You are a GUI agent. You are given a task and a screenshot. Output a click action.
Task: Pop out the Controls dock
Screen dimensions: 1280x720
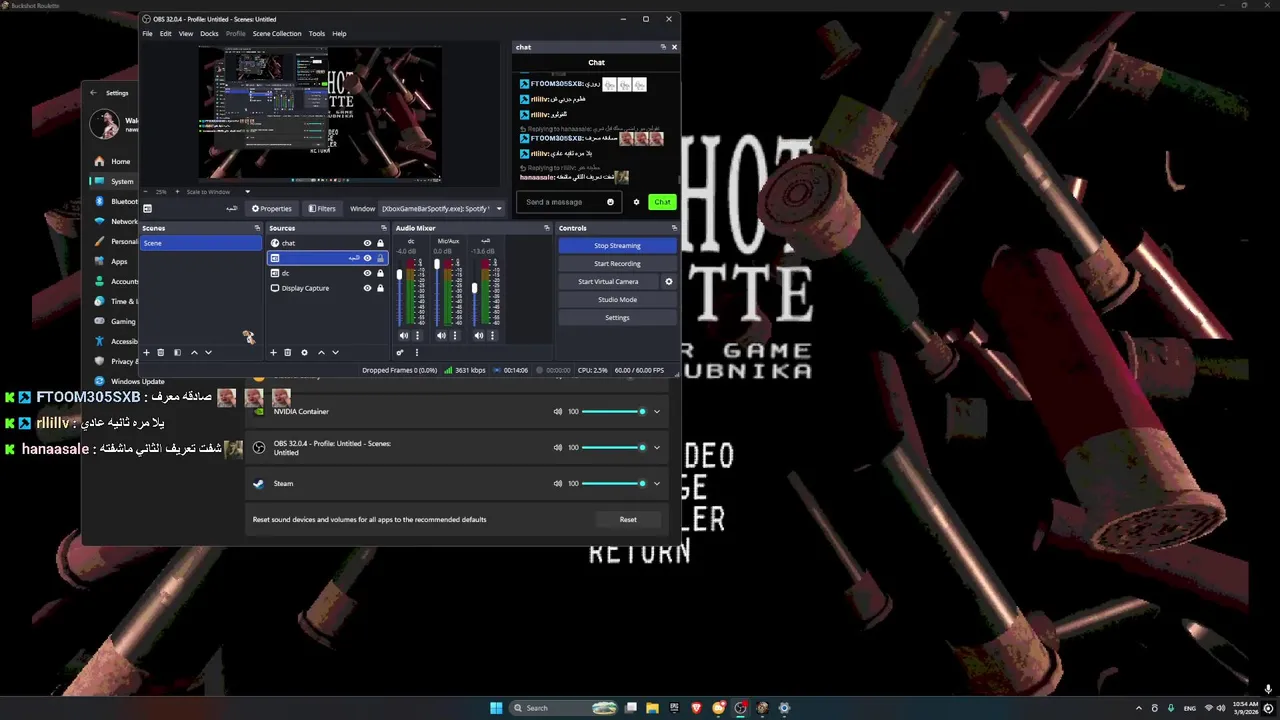point(674,228)
